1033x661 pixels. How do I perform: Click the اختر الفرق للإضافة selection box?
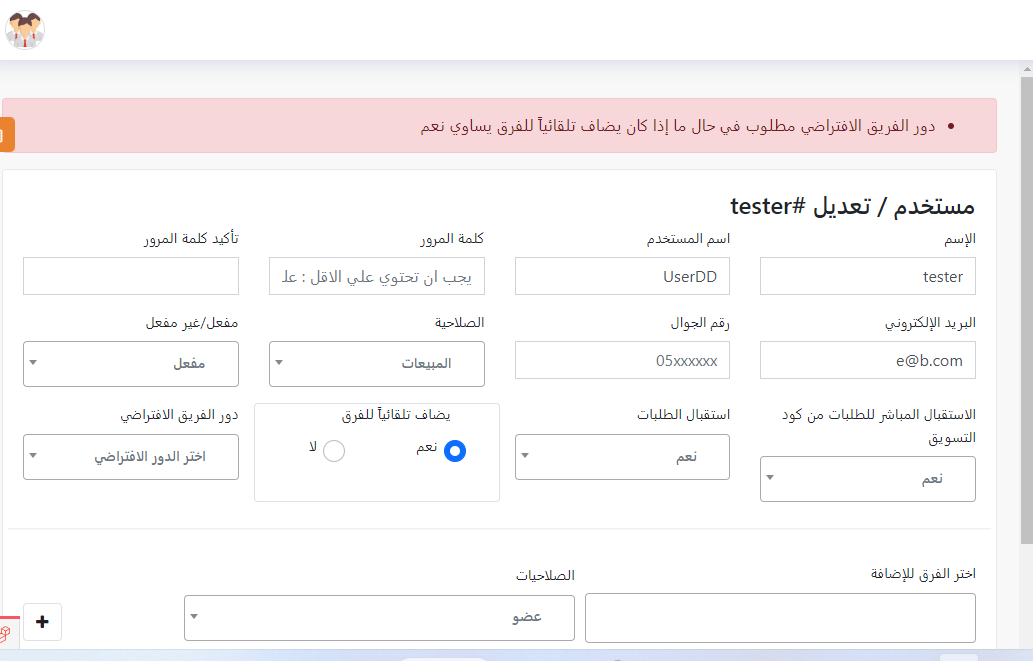(780, 617)
